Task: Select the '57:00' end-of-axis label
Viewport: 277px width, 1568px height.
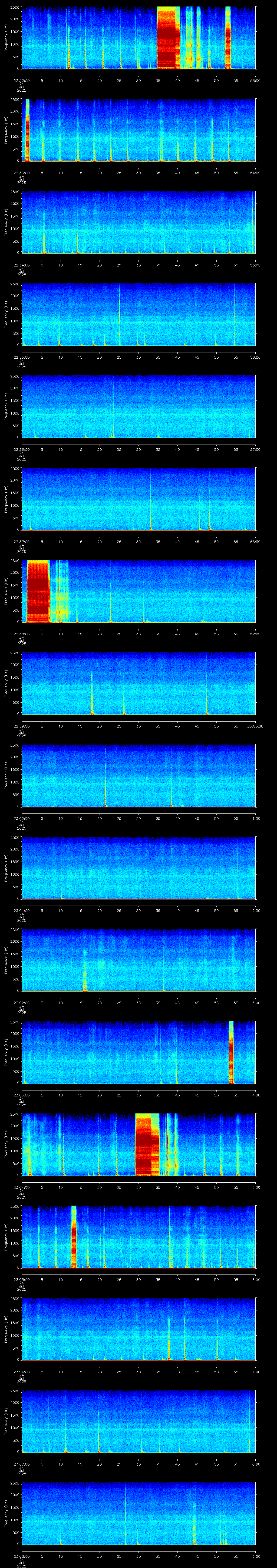Action: tap(255, 449)
